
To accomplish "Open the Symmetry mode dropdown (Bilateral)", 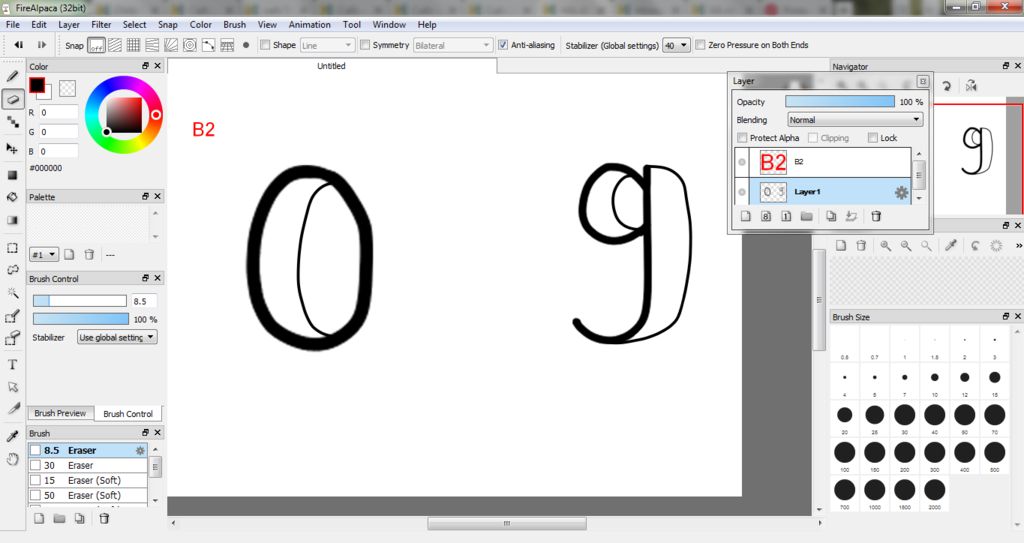I will [x=453, y=45].
